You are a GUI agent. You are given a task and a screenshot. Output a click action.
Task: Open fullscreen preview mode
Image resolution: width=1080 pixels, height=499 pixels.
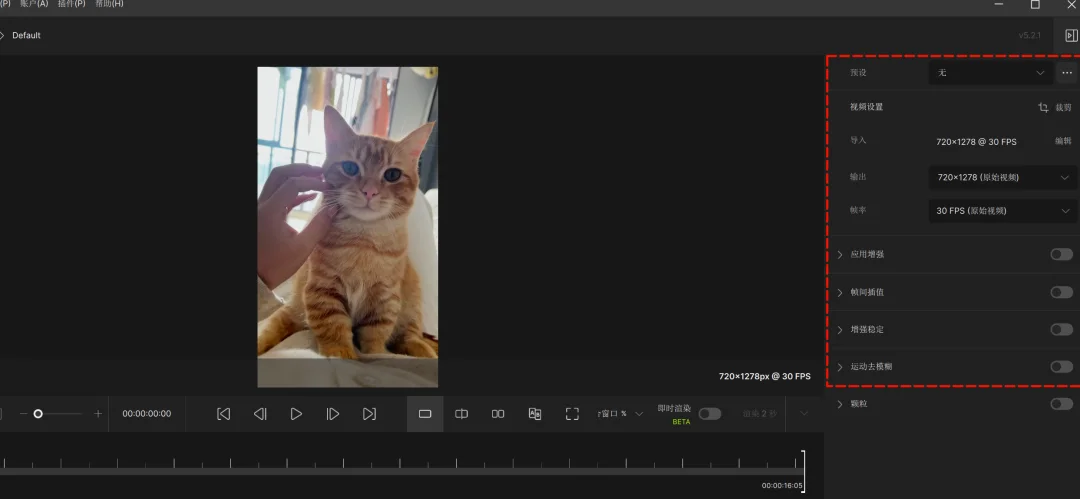(x=572, y=414)
